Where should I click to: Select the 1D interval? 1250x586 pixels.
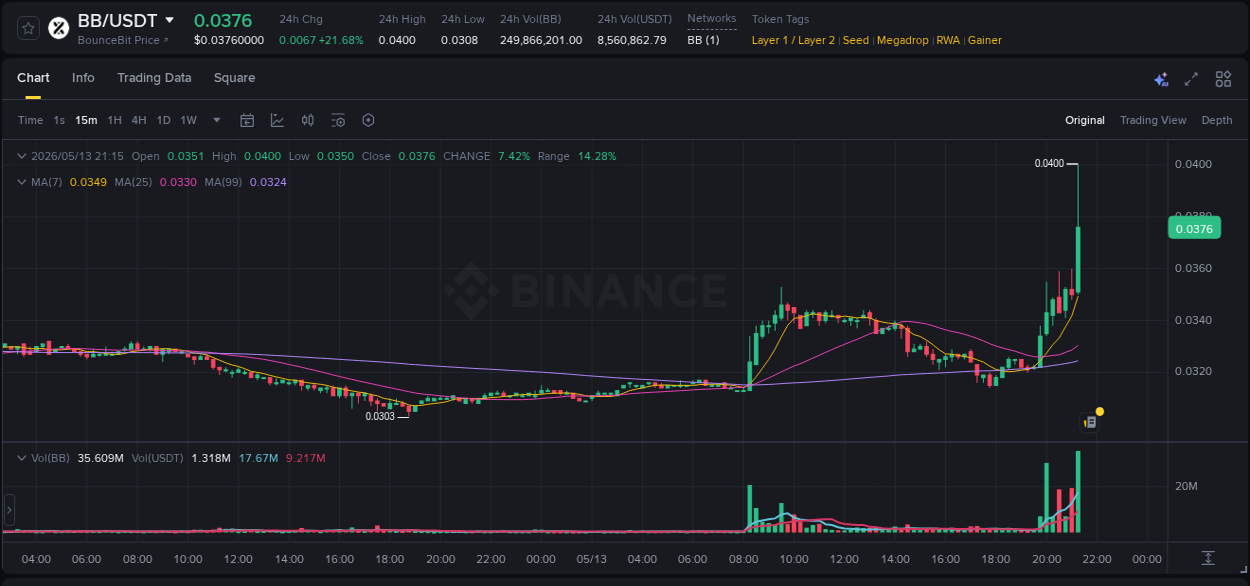(163, 120)
